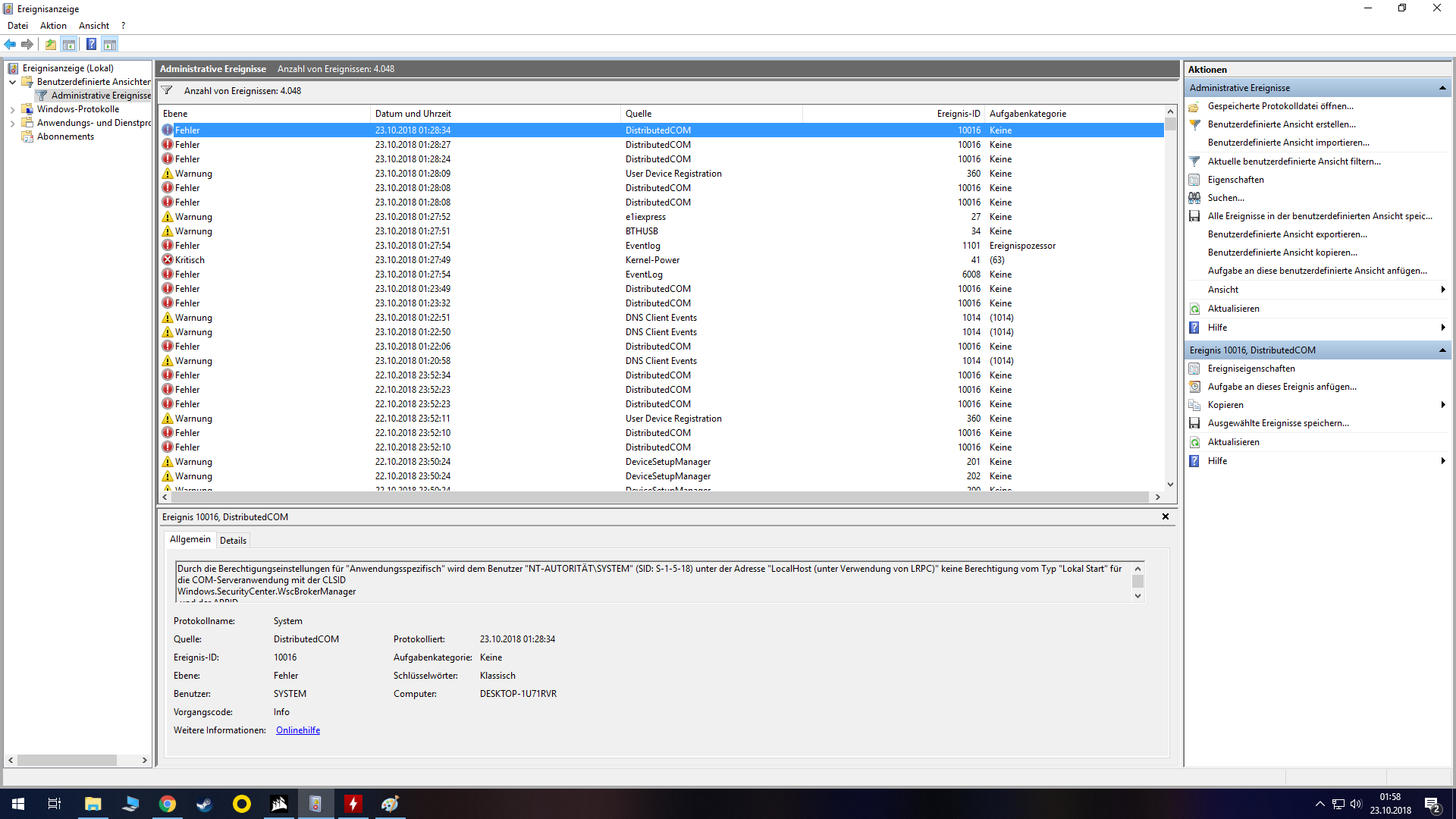The image size is (1456, 819).
Task: Switch to the Details tab
Action: point(233,541)
